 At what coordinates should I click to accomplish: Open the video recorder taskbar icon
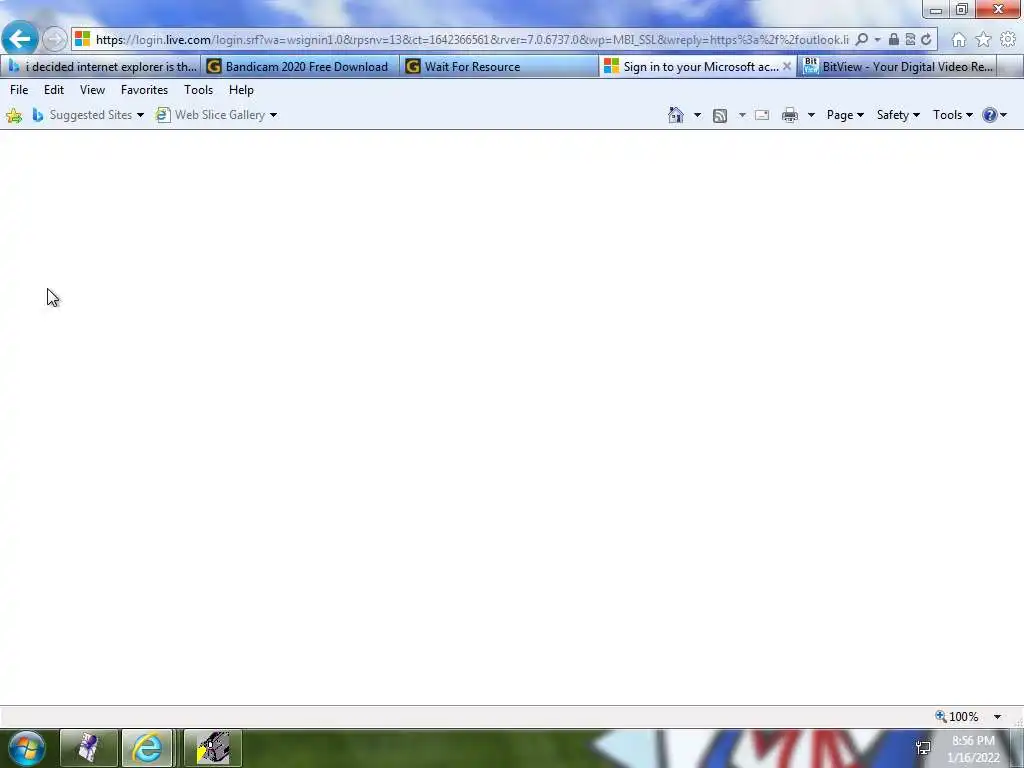click(213, 748)
